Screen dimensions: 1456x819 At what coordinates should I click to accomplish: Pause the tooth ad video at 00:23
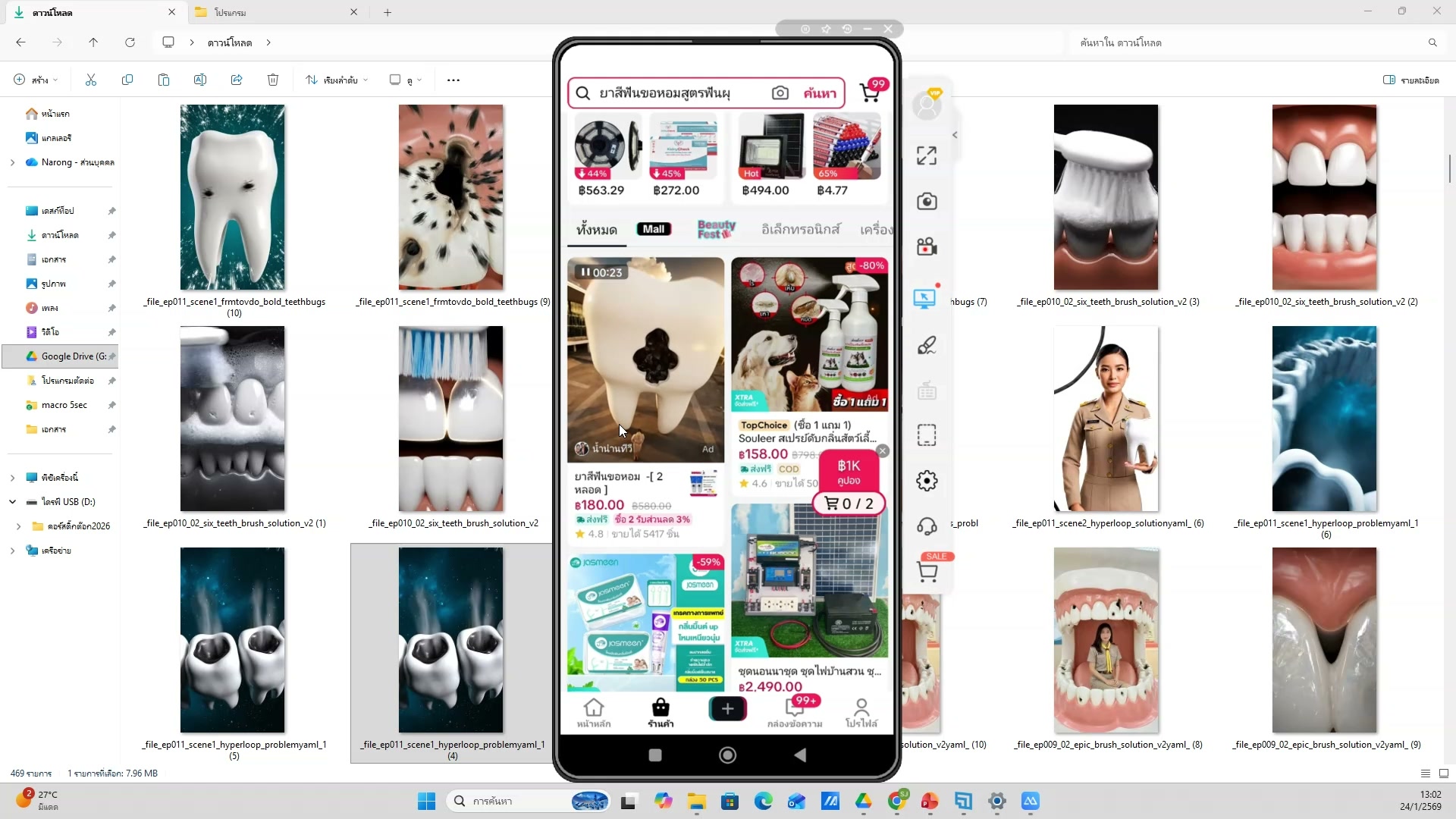click(585, 272)
